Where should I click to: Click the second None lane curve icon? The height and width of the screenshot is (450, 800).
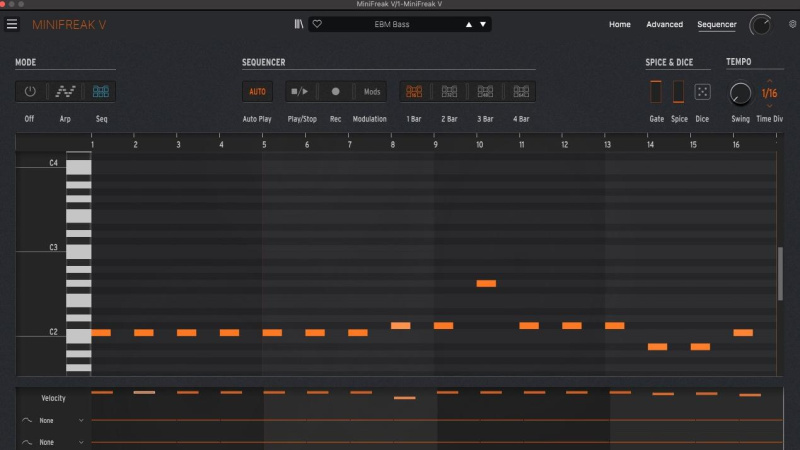27,442
